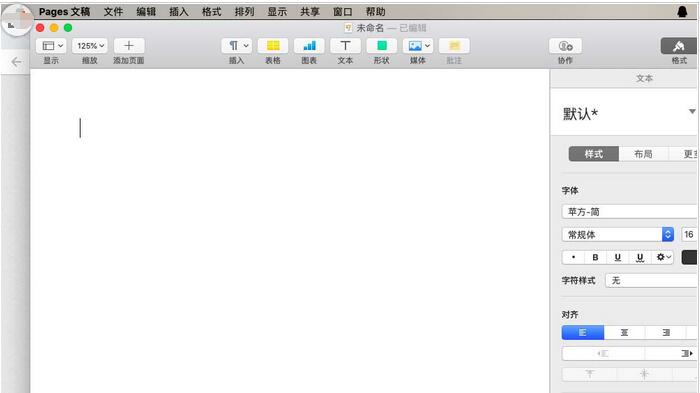Switch to the 样式 tab

click(x=594, y=154)
